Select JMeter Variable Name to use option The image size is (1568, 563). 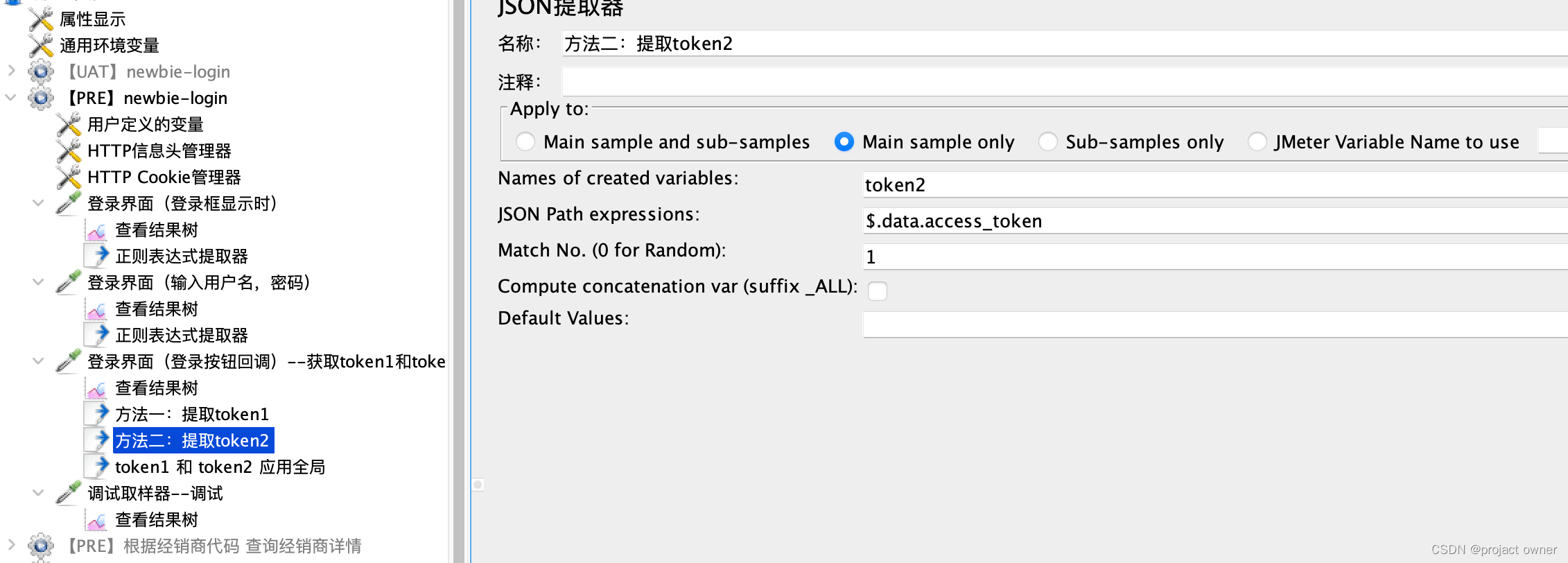pyautogui.click(x=1257, y=141)
